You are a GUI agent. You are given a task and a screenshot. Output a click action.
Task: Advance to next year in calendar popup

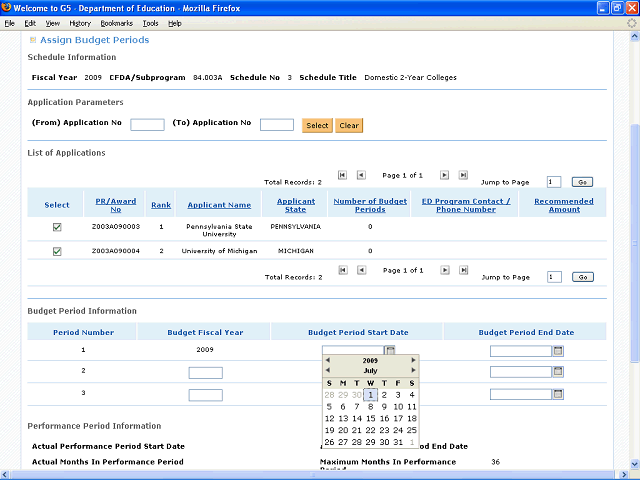(413, 360)
